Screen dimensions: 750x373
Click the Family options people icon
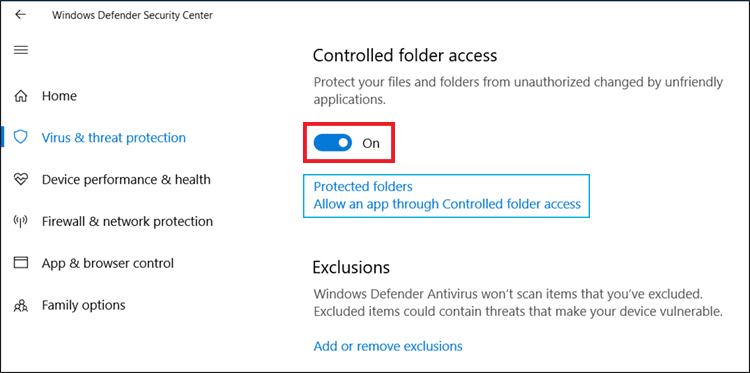click(x=21, y=305)
